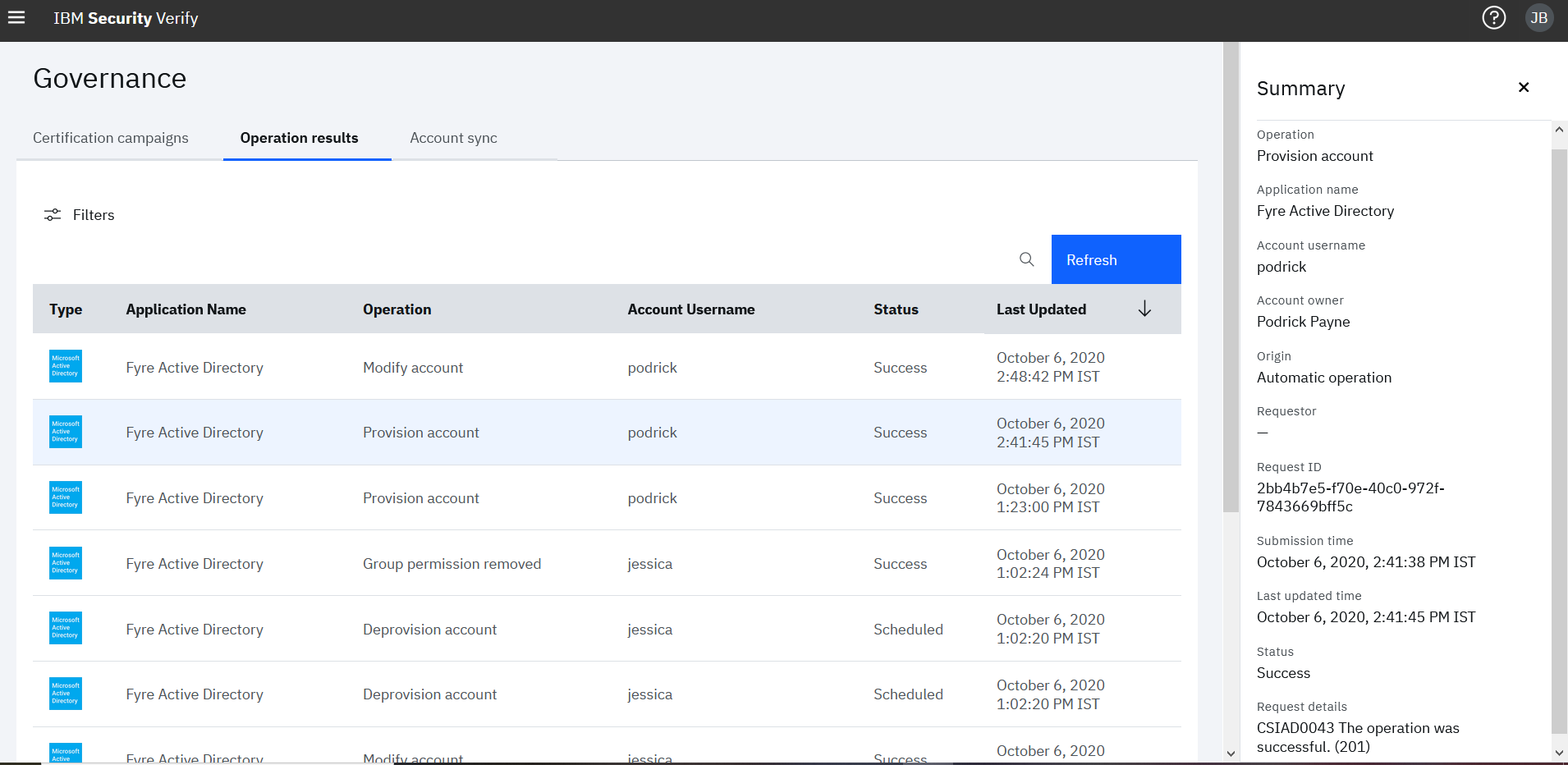Sort by Last Updated arrow
This screenshot has width=1568, height=765.
tap(1144, 309)
